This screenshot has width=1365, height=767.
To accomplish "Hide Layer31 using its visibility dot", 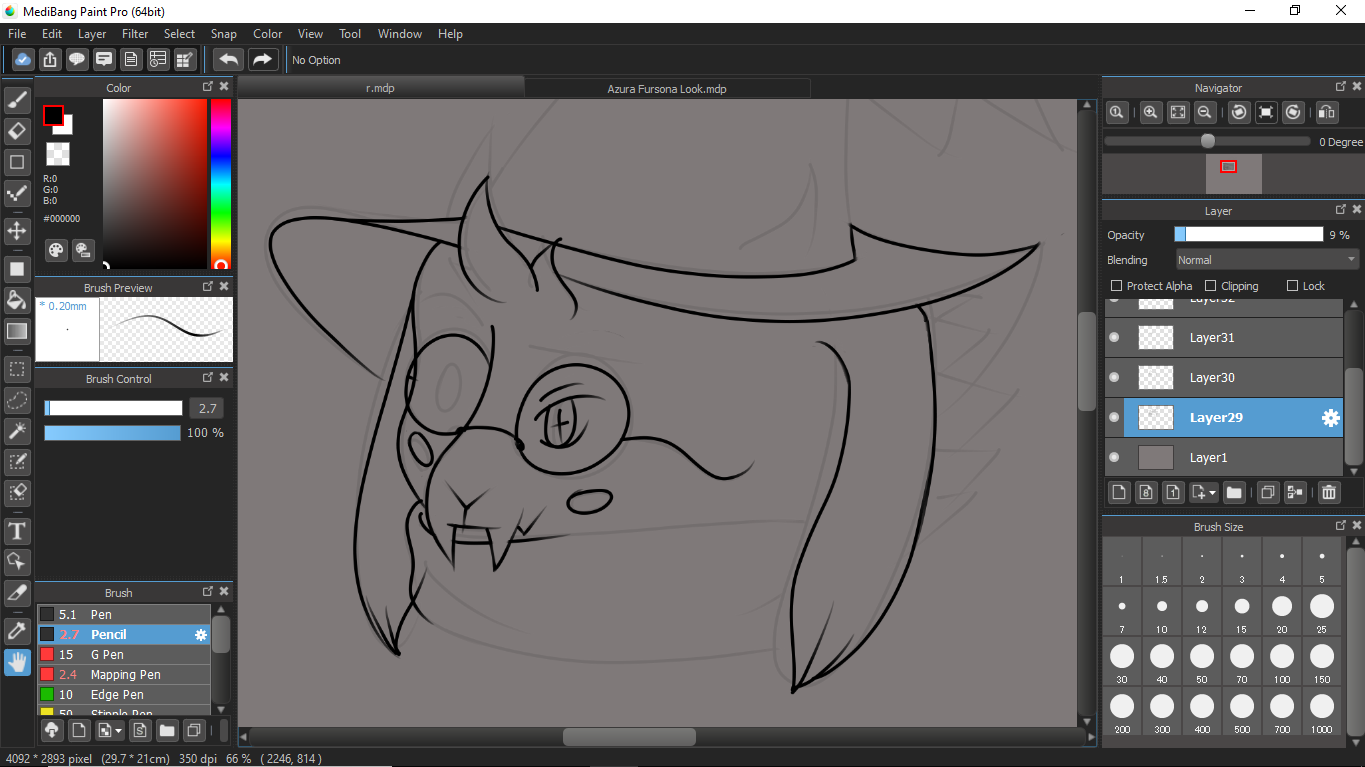I will (1114, 337).
